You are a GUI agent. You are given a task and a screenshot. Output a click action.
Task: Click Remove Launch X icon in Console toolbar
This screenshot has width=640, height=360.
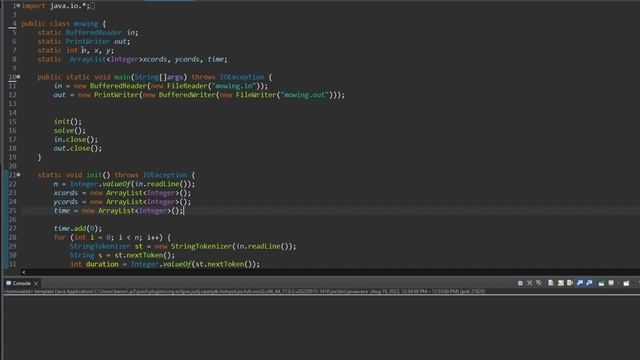(529, 283)
